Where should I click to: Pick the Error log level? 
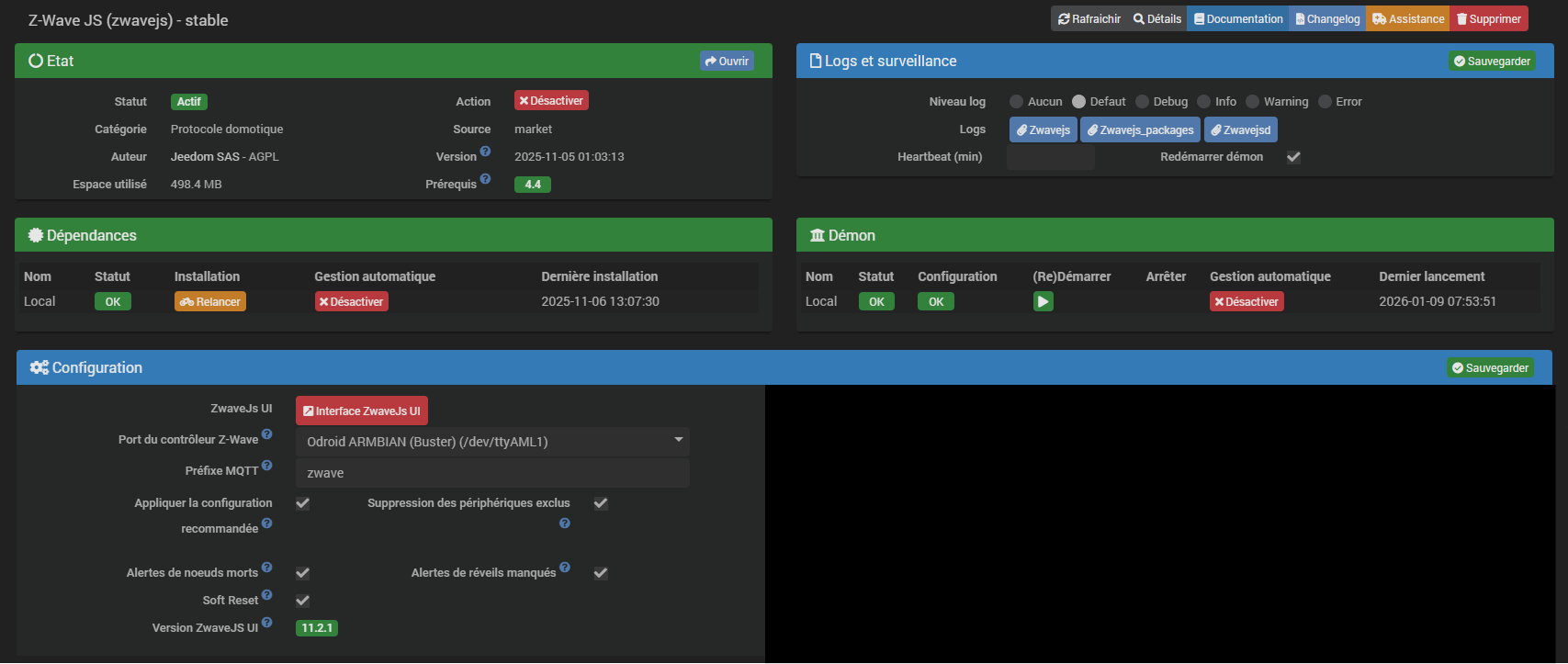[x=1325, y=102]
